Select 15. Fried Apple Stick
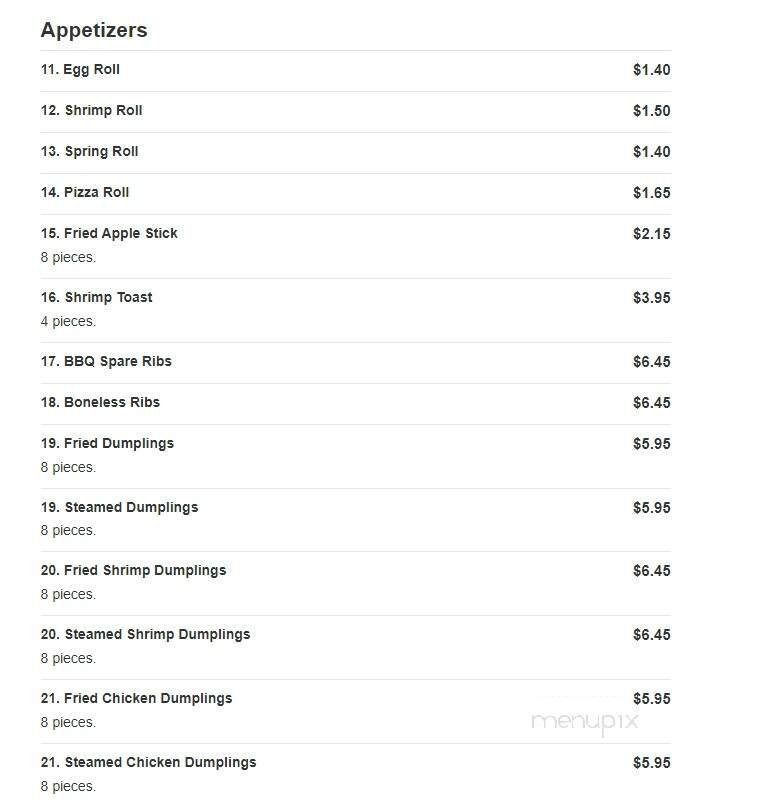This screenshot has height=804, width=764. [109, 234]
